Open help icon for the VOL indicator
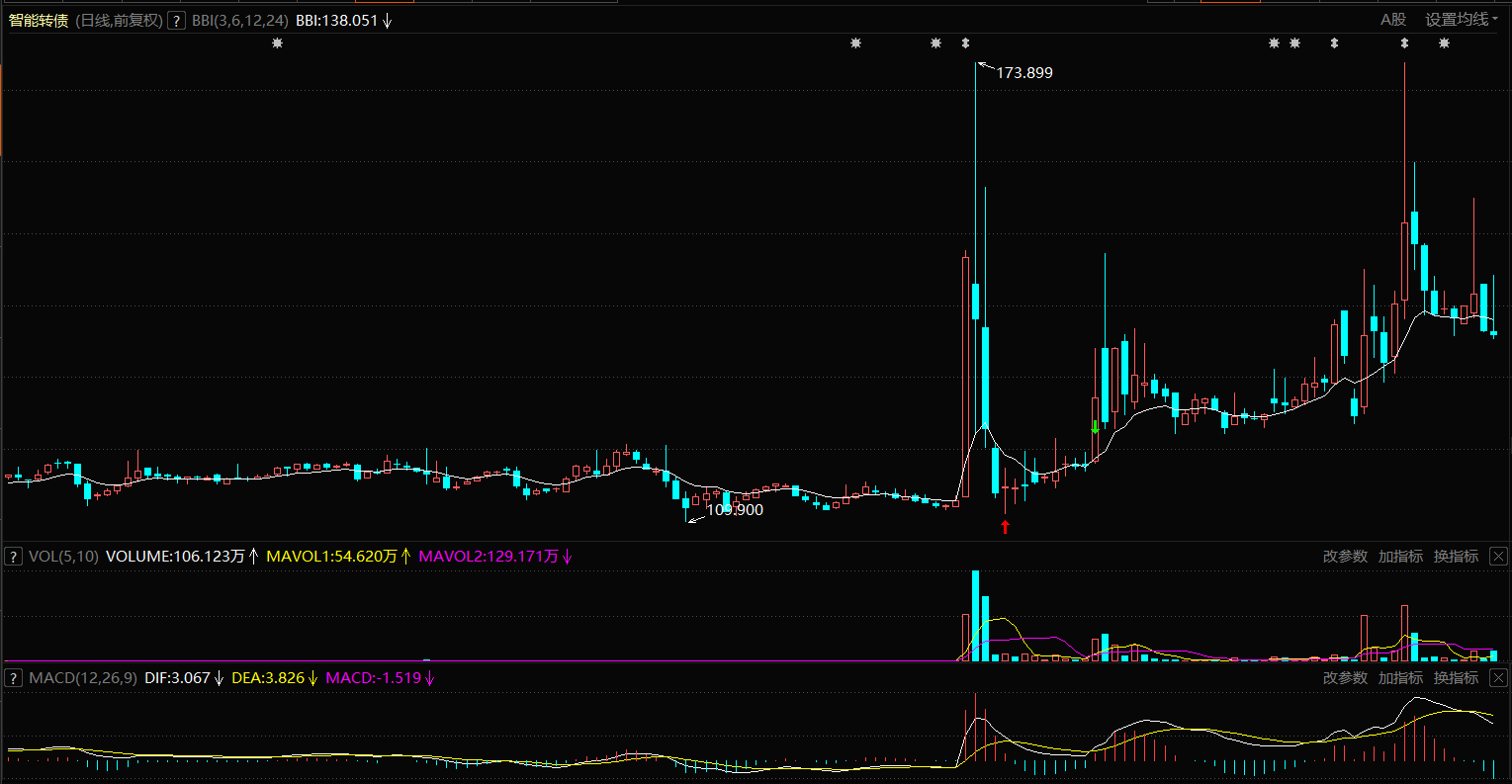 [14, 557]
